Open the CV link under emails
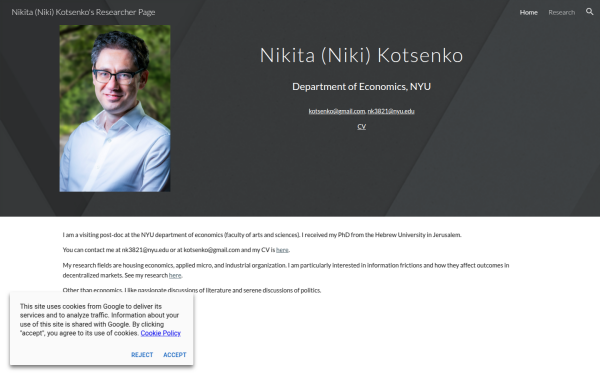600x375 pixels. click(x=361, y=127)
